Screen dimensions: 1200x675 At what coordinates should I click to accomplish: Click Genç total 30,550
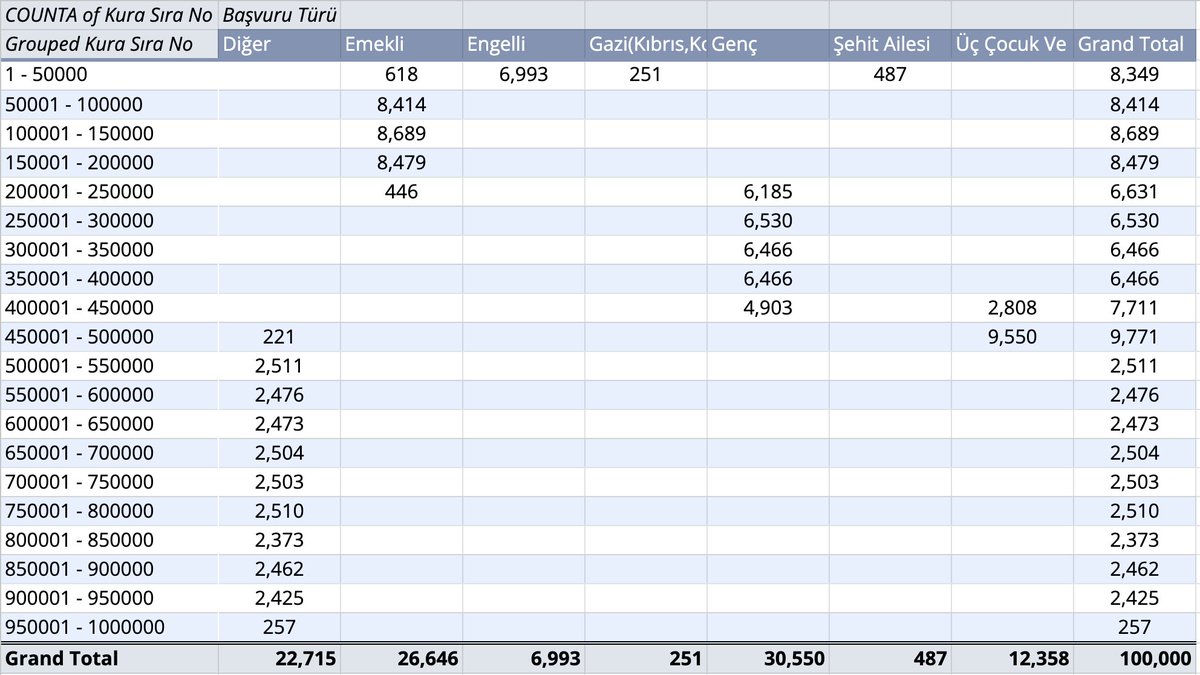pyautogui.click(x=767, y=658)
